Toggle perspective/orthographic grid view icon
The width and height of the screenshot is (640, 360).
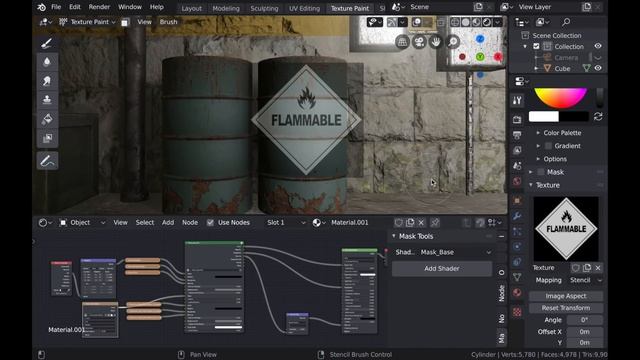coord(402,42)
